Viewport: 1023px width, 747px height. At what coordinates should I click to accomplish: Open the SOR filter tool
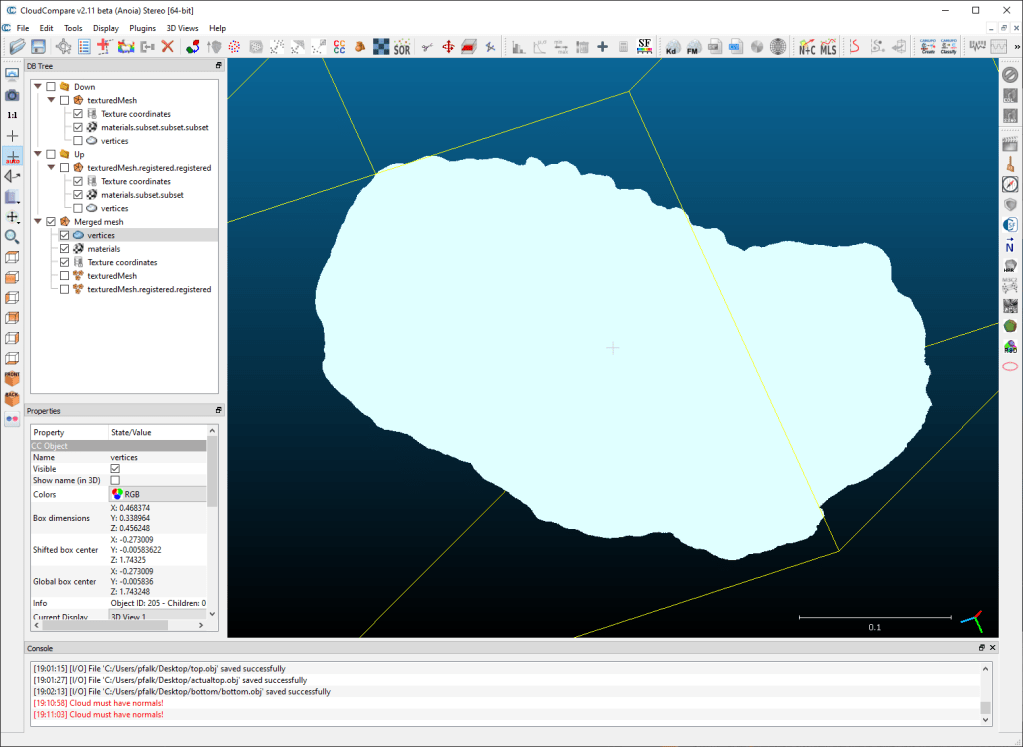click(x=401, y=47)
